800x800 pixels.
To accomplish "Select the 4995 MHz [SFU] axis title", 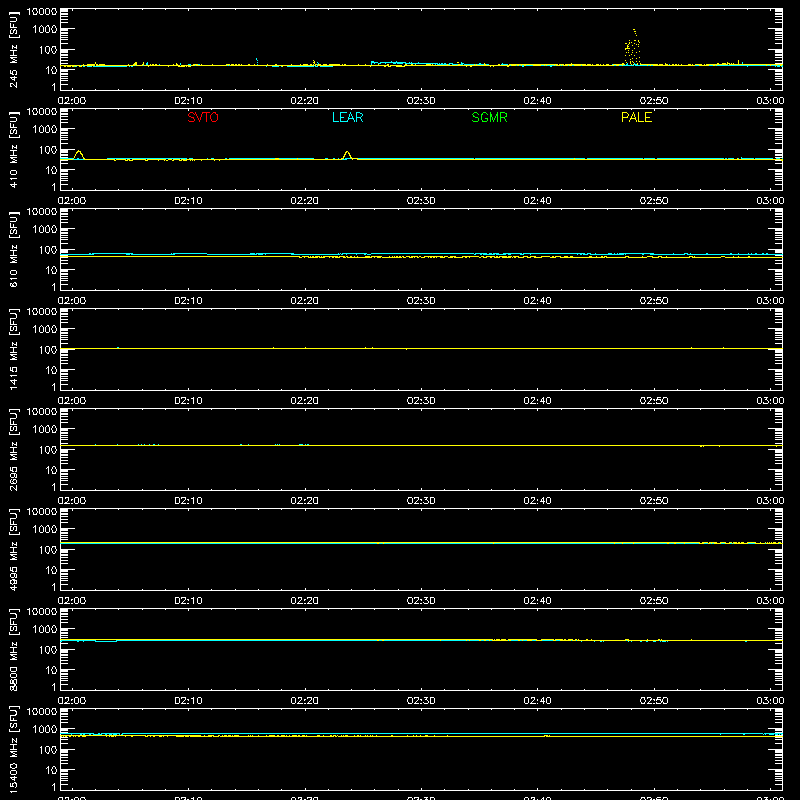I will 13,549.
